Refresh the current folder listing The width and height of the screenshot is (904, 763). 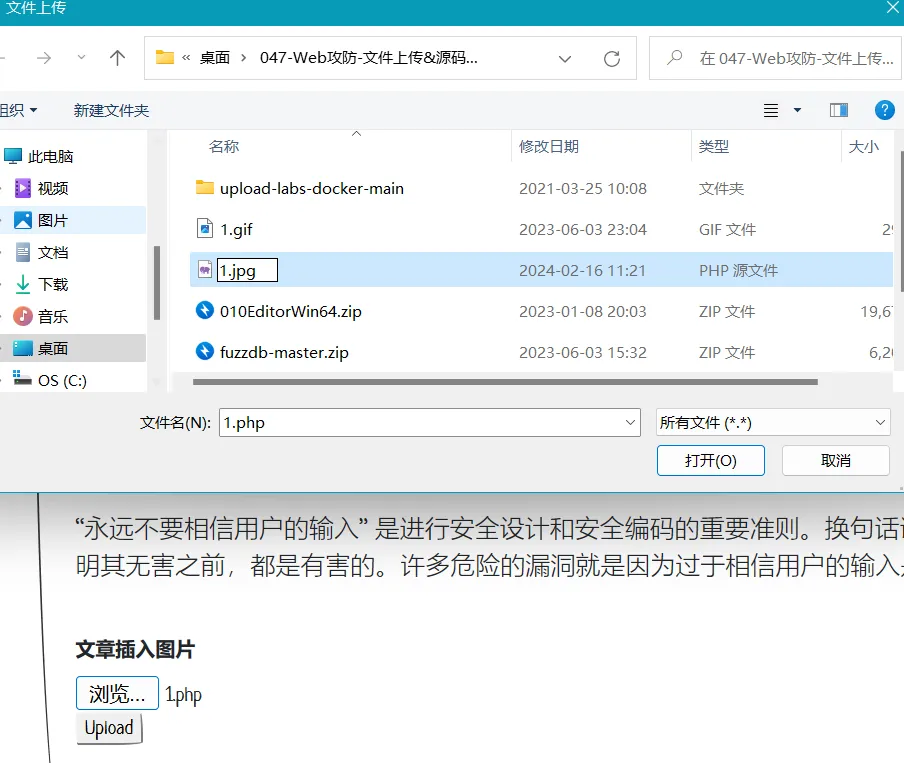tap(612, 58)
